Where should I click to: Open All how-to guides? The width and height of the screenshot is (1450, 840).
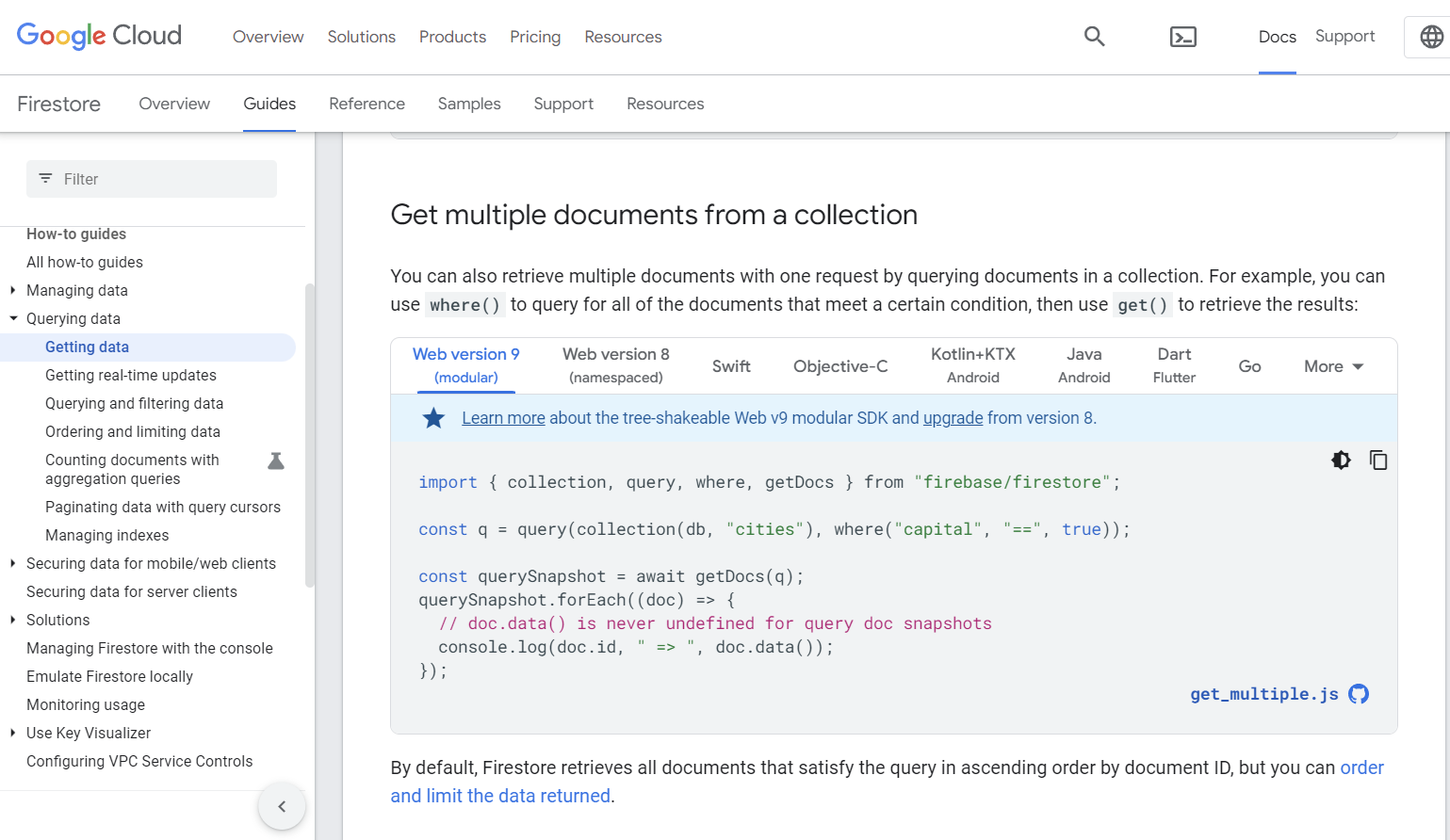(x=85, y=262)
